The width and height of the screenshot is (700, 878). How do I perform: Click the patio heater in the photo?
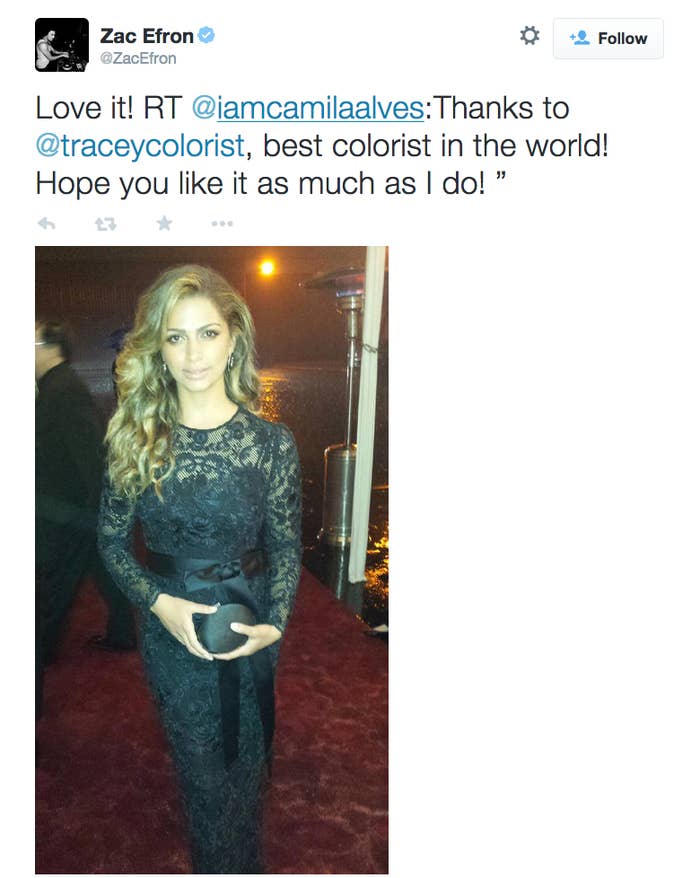coord(342,437)
